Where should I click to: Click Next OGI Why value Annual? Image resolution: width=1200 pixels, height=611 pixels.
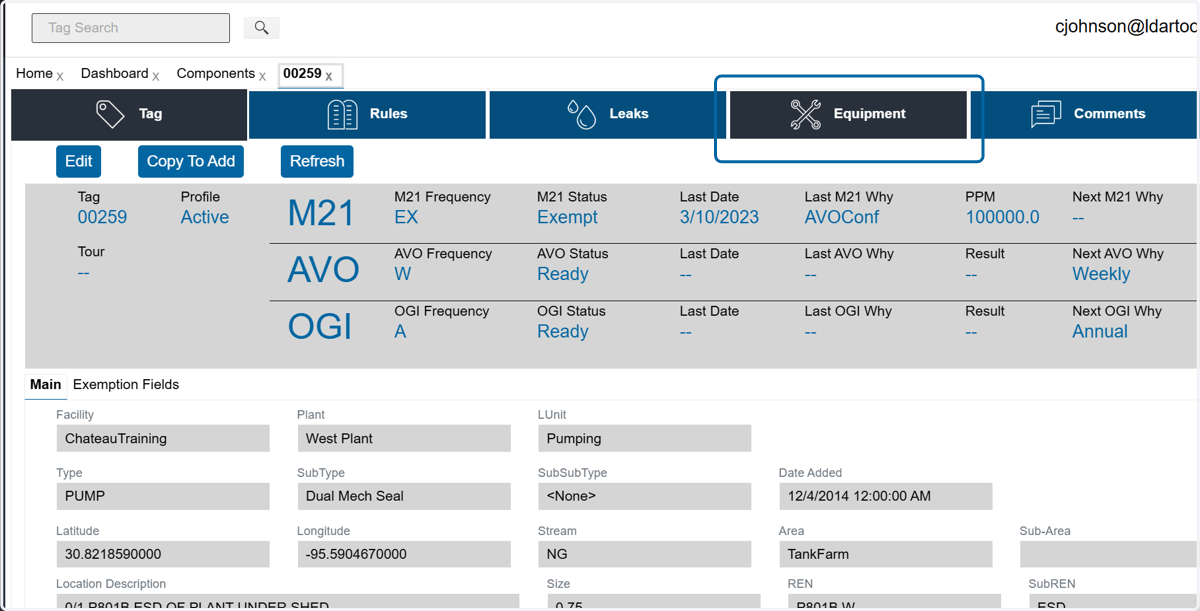click(1100, 331)
